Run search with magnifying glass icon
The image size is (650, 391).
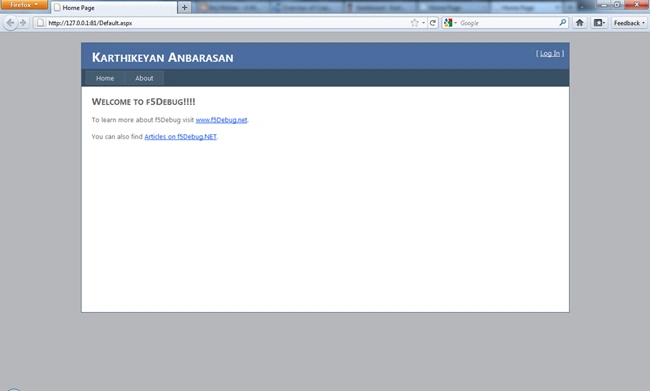click(563, 22)
